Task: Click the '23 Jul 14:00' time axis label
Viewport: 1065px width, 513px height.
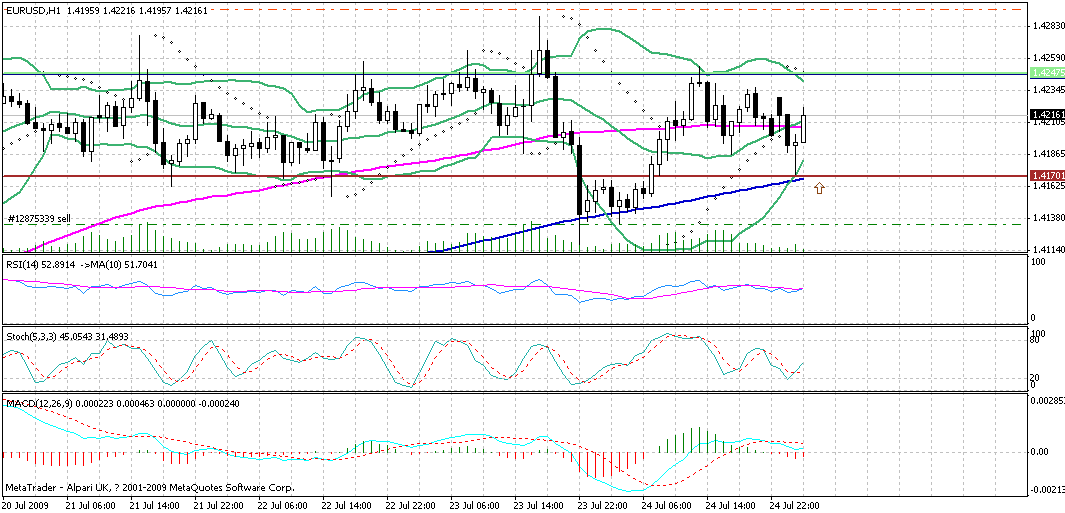Action: pos(538,506)
